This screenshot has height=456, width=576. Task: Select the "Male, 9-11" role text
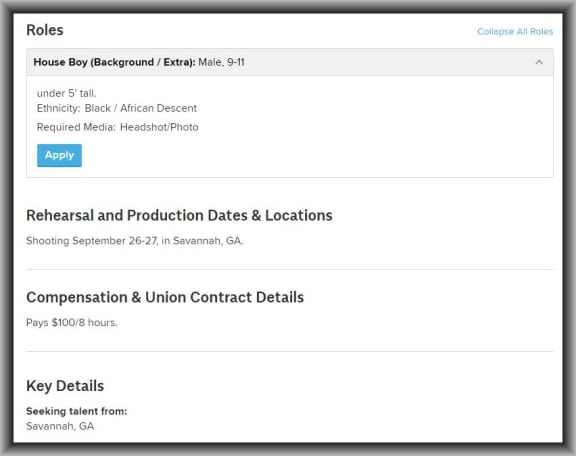(x=222, y=62)
